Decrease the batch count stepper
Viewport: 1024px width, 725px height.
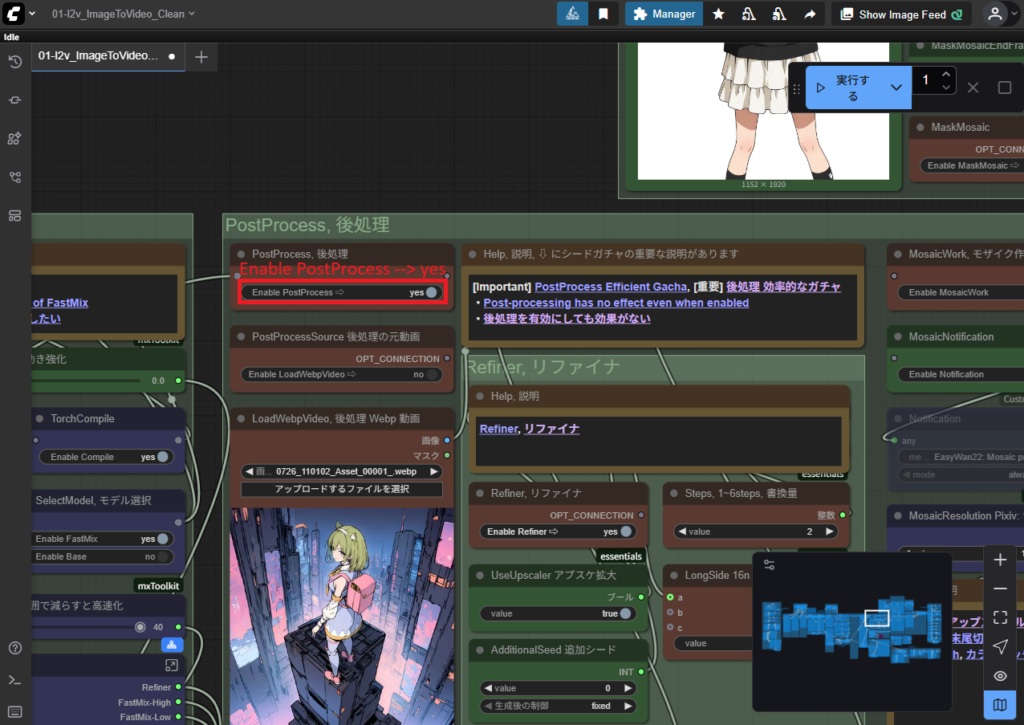click(x=946, y=88)
